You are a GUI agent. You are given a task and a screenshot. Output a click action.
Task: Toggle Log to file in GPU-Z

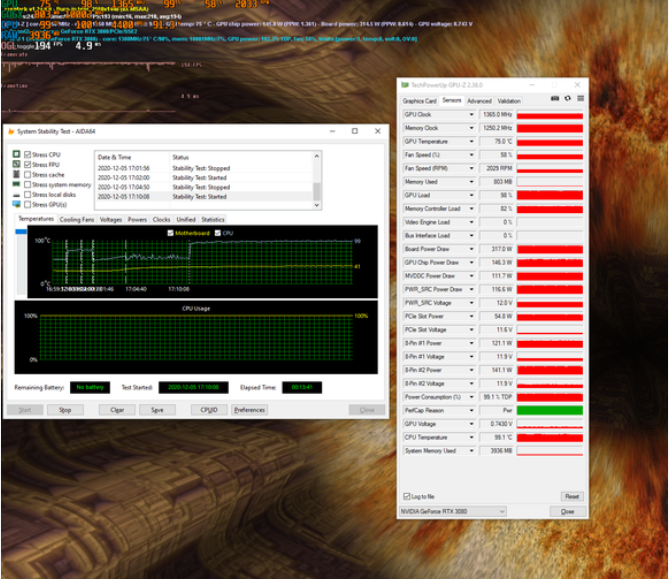pos(407,496)
